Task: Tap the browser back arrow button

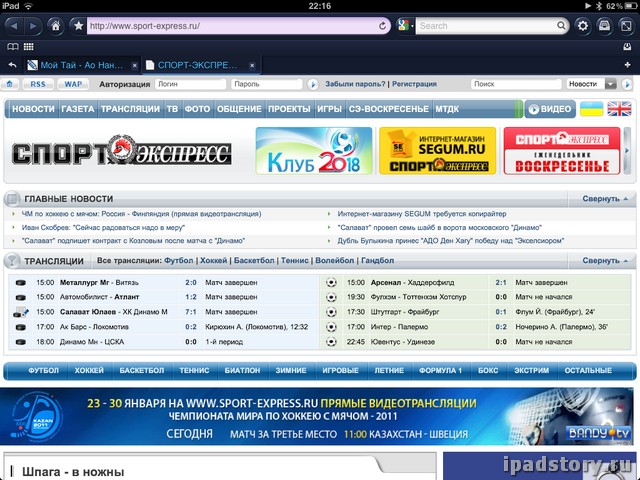Action: click(x=14, y=26)
